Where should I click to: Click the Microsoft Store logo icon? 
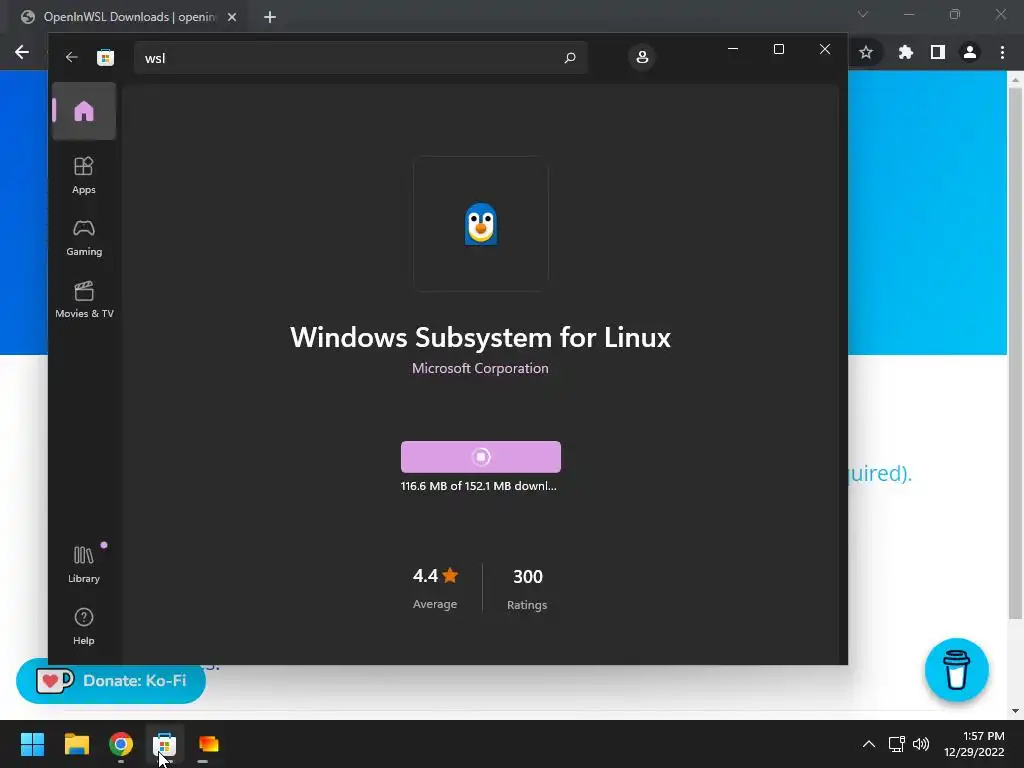105,57
